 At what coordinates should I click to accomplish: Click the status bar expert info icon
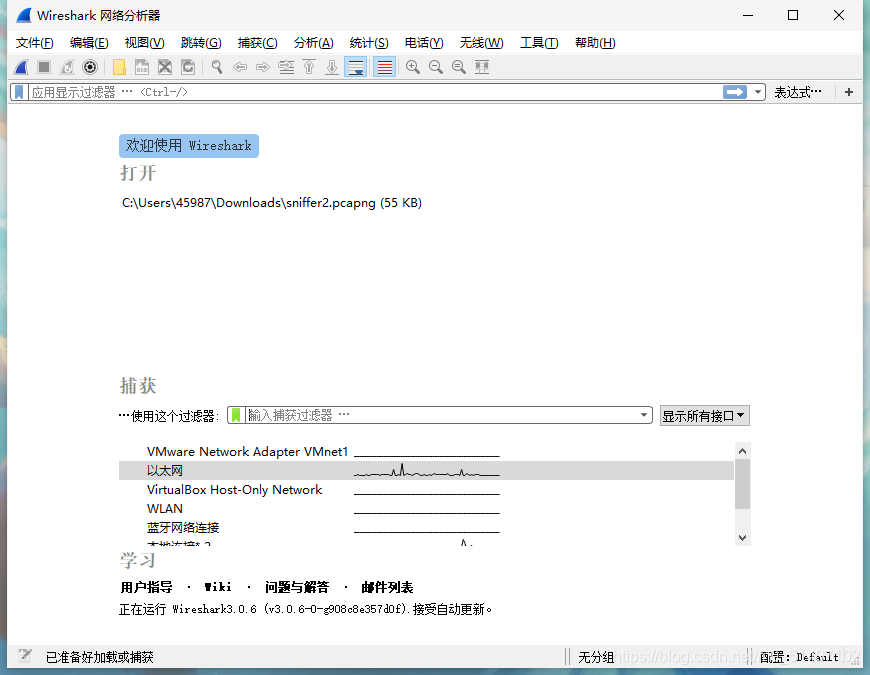[x=24, y=656]
